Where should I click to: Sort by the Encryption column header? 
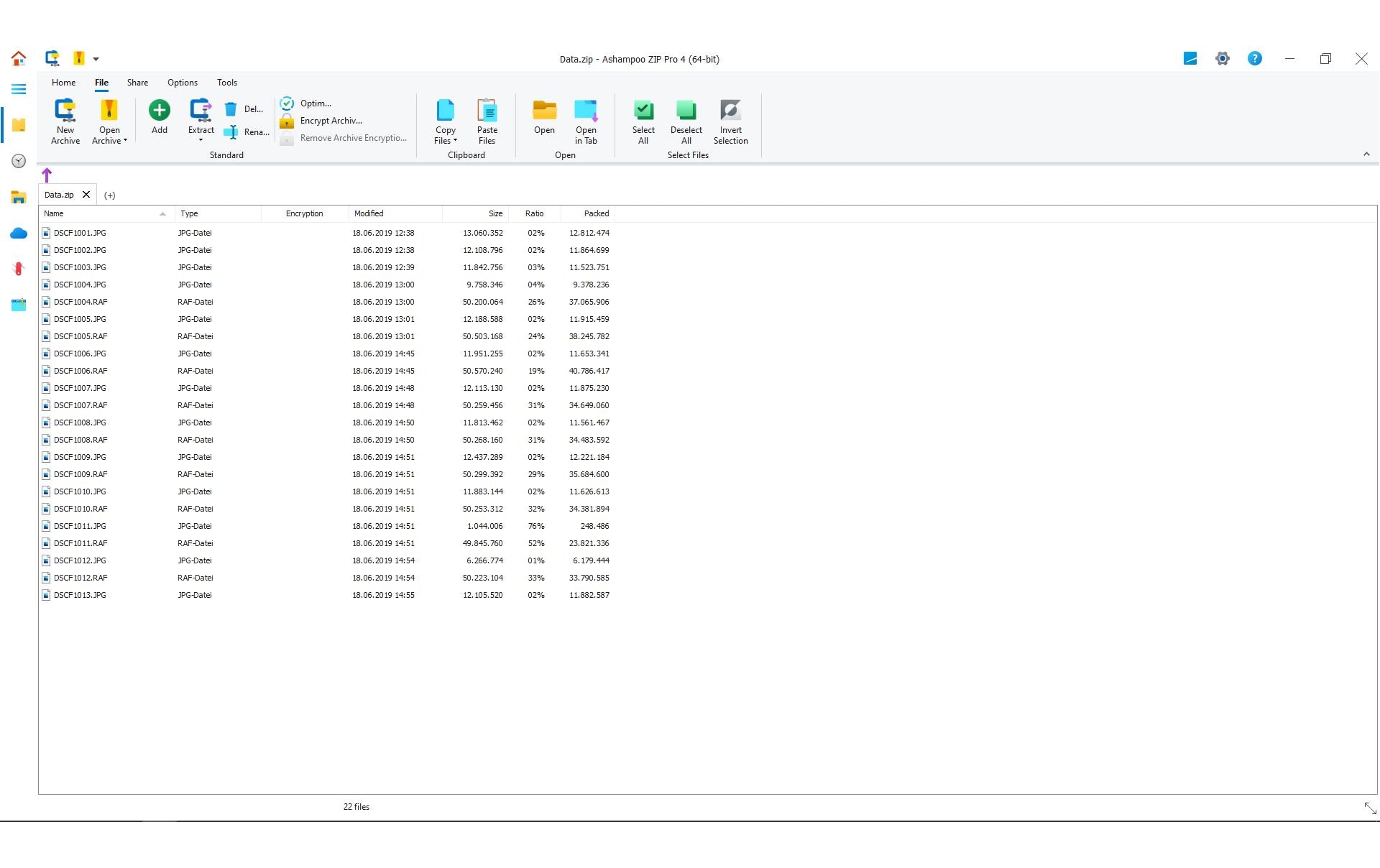click(305, 213)
